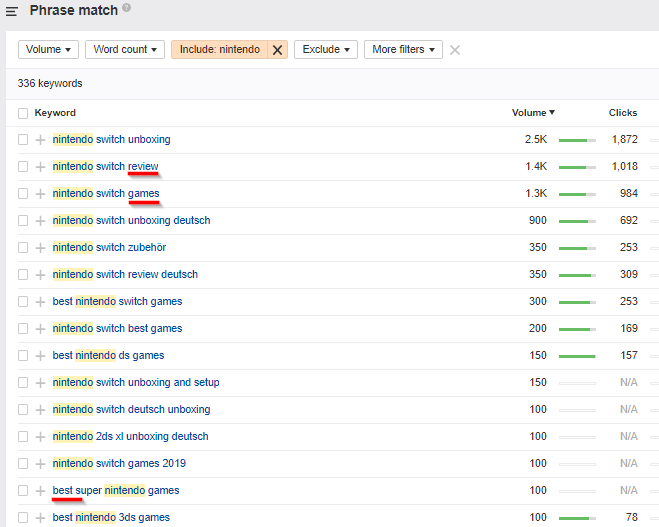Expand the Word count dropdown

[125, 50]
